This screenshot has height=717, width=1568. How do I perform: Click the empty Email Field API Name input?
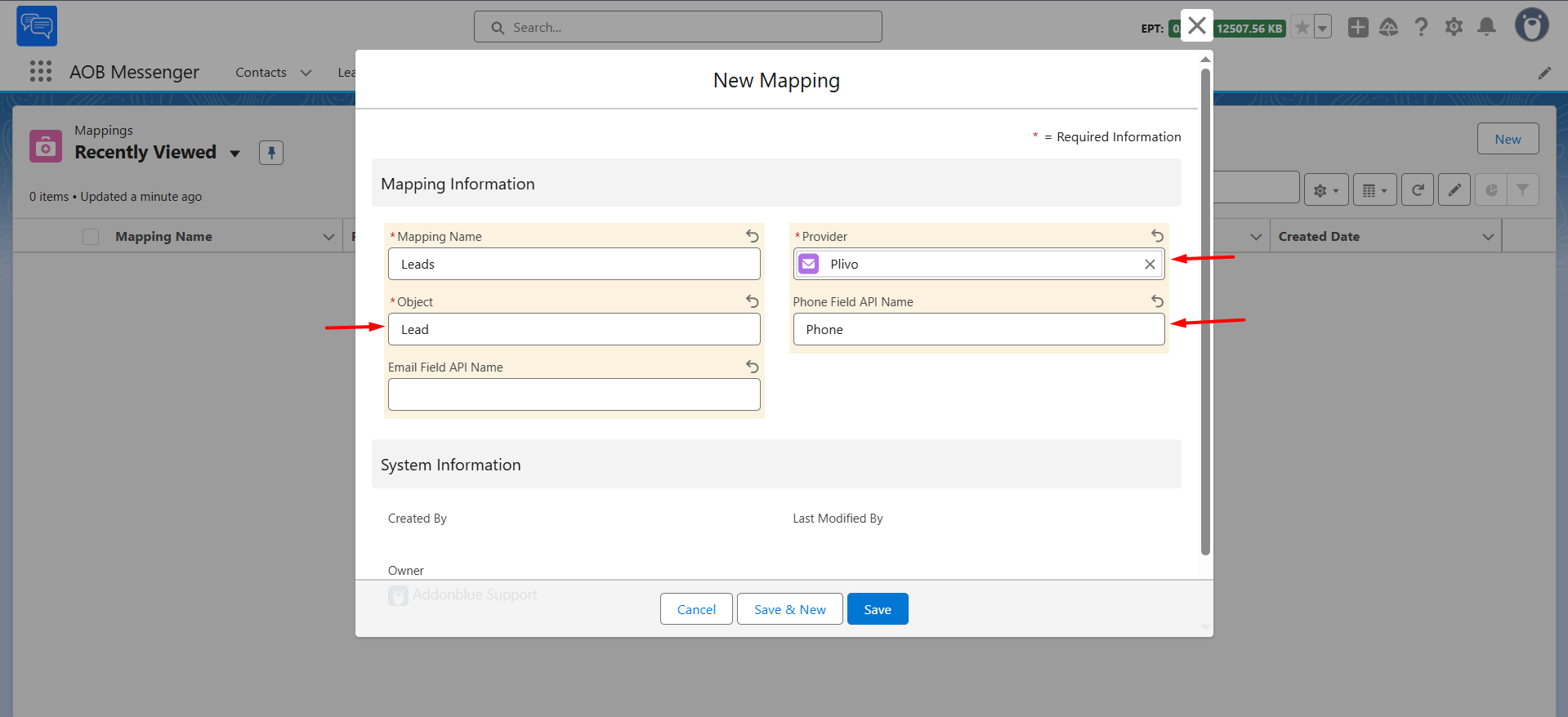[574, 394]
